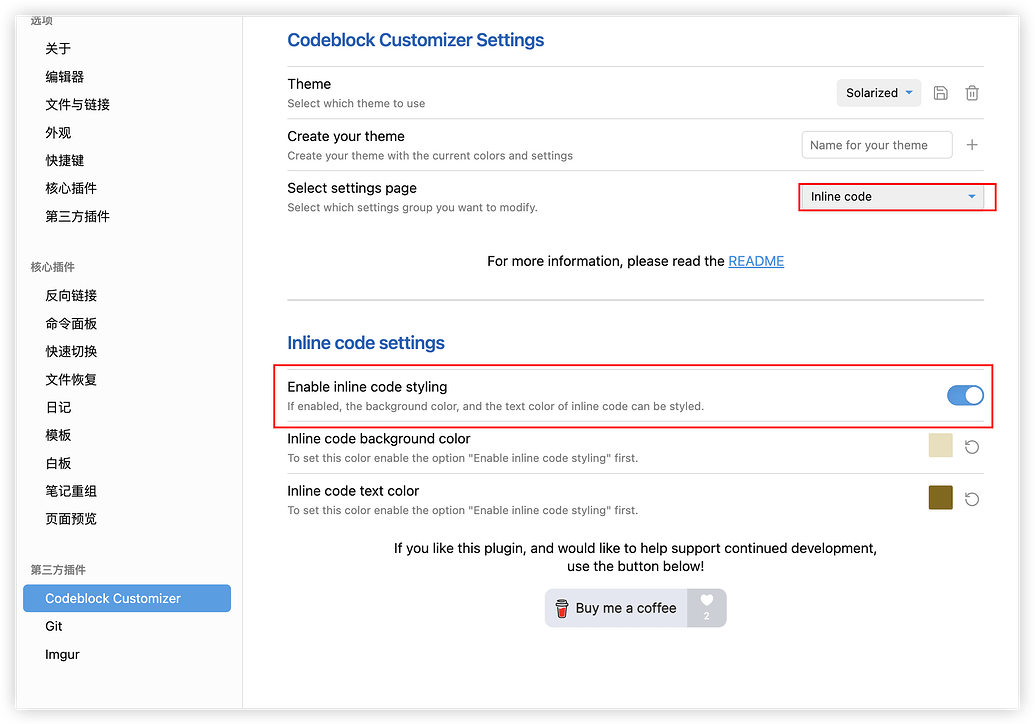Open the Git plugin settings

pos(54,626)
